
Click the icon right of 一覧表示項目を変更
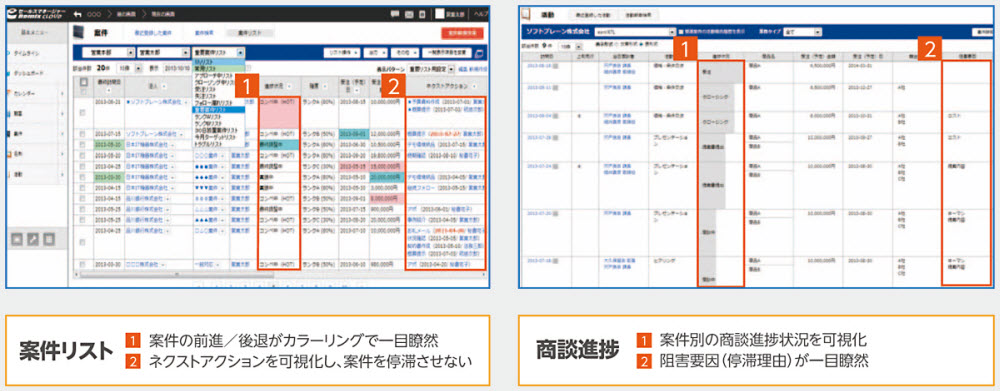coord(479,53)
